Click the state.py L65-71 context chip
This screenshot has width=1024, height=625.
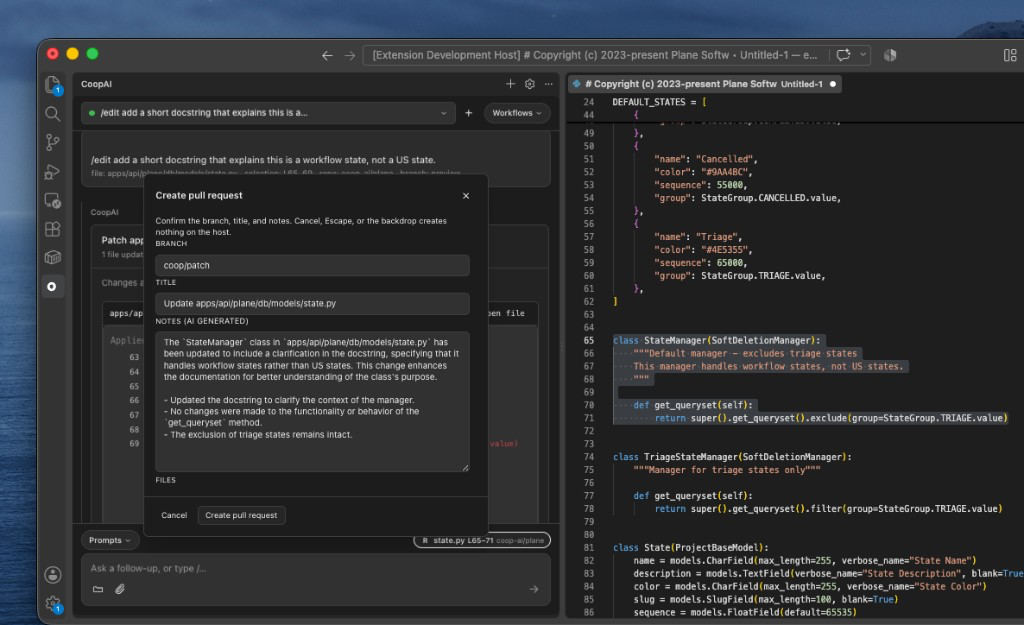pyautogui.click(x=482, y=540)
